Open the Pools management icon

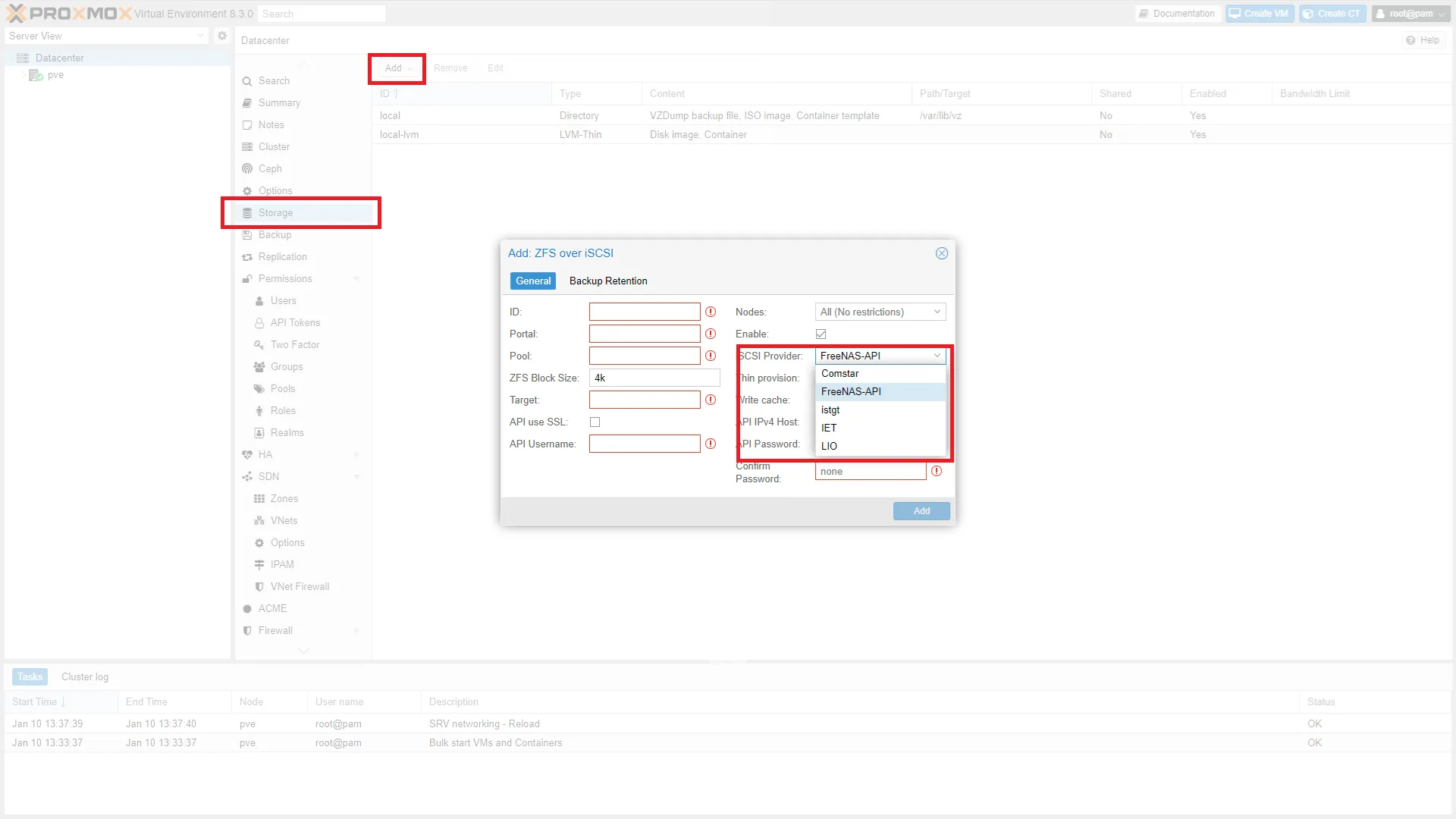pyautogui.click(x=259, y=388)
